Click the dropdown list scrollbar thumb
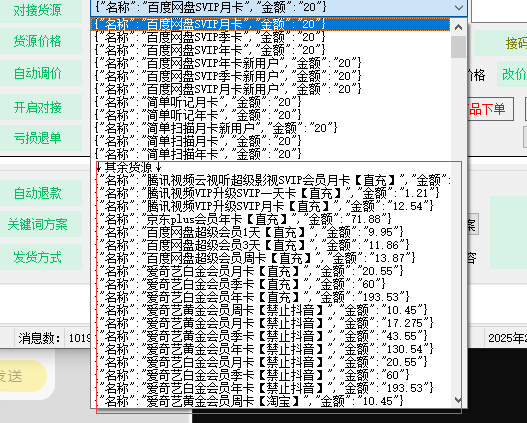Screen dimensions: 527x423 pyautogui.click(x=458, y=47)
